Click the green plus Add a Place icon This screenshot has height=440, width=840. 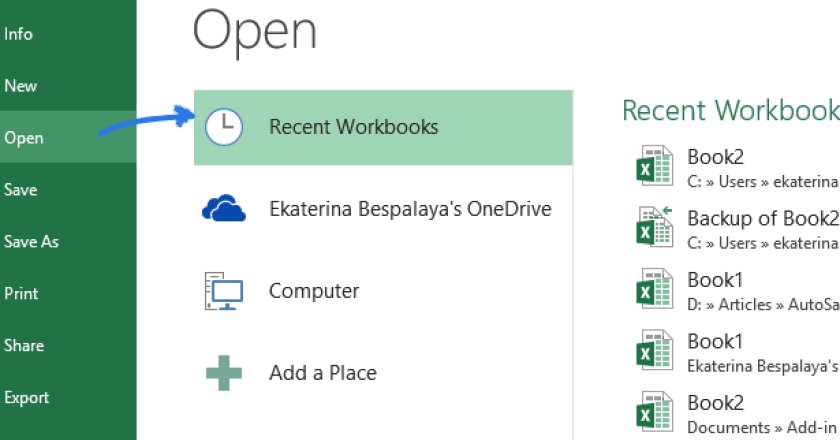click(223, 373)
